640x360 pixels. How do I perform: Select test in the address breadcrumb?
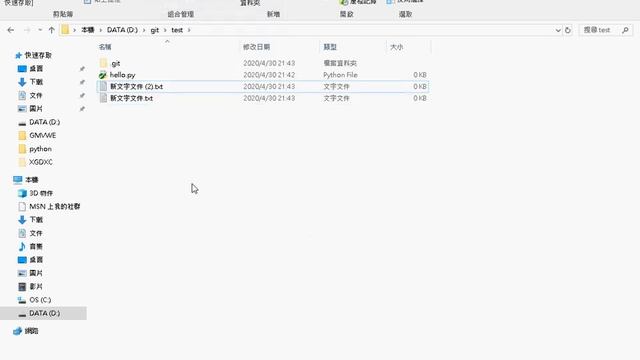pyautogui.click(x=177, y=30)
